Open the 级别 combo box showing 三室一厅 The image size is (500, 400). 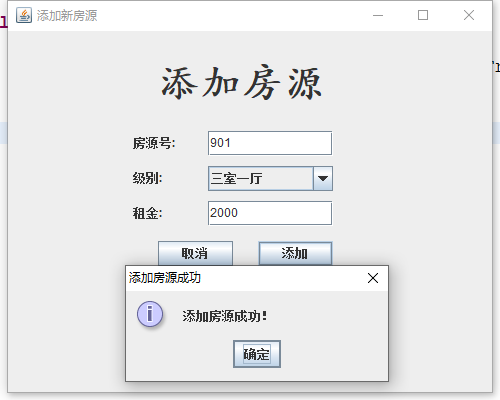270,179
